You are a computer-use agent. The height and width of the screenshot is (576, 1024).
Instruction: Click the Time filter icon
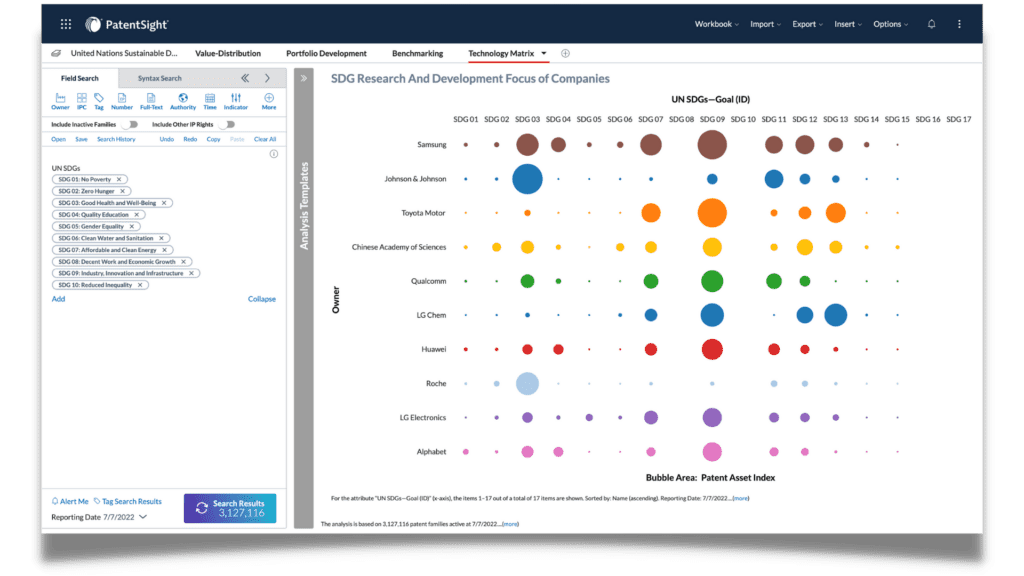210,100
